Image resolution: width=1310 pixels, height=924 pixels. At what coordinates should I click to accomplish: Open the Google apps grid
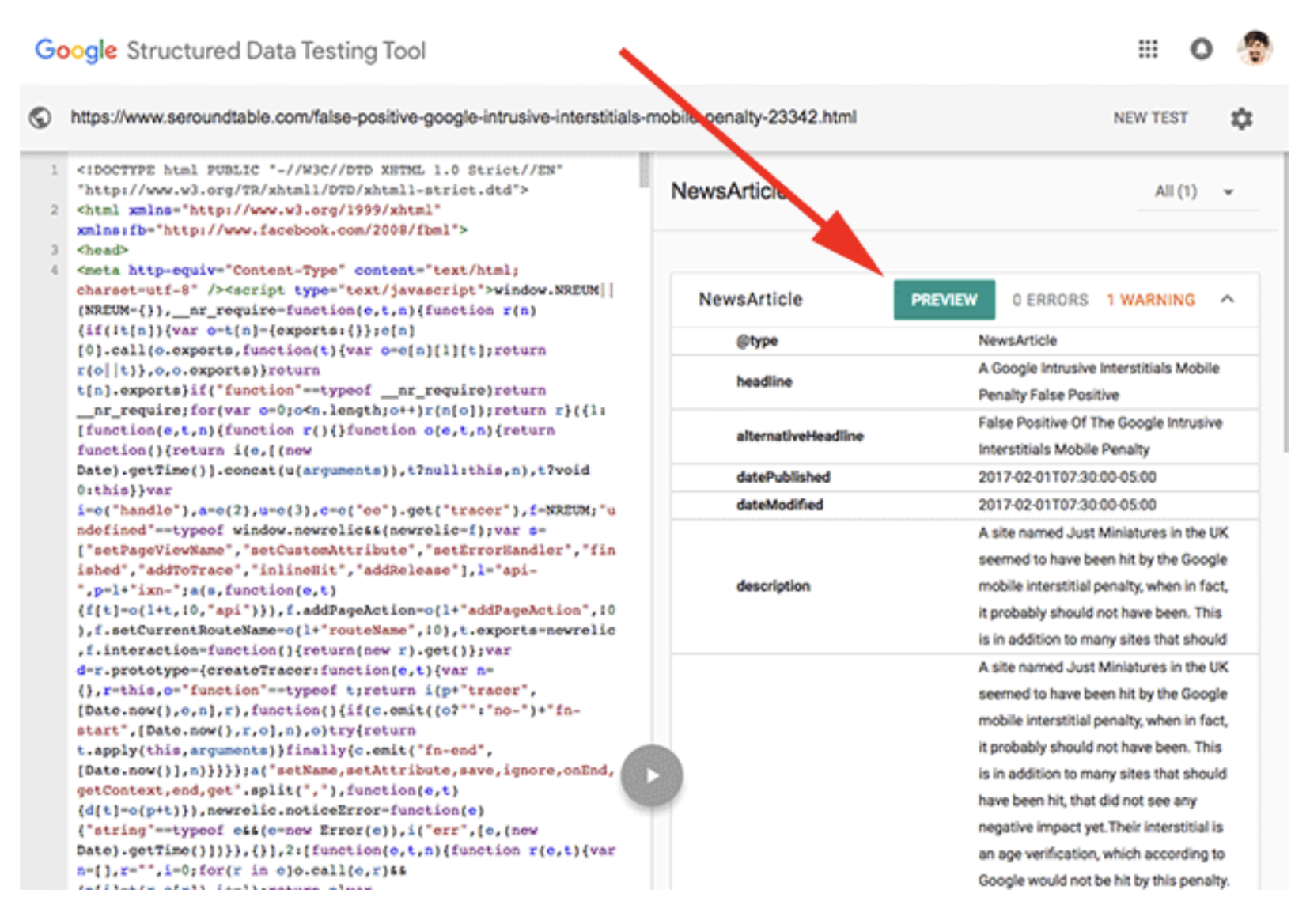pyautogui.click(x=1148, y=50)
